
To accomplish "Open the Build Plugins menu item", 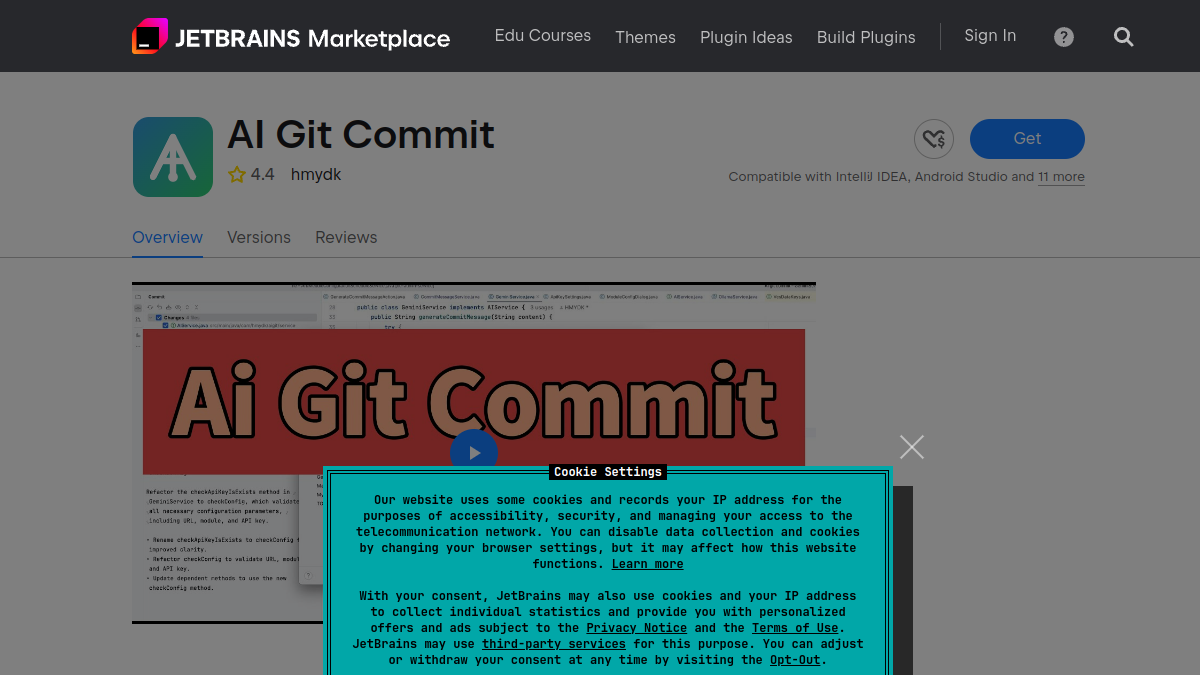I will [866, 37].
